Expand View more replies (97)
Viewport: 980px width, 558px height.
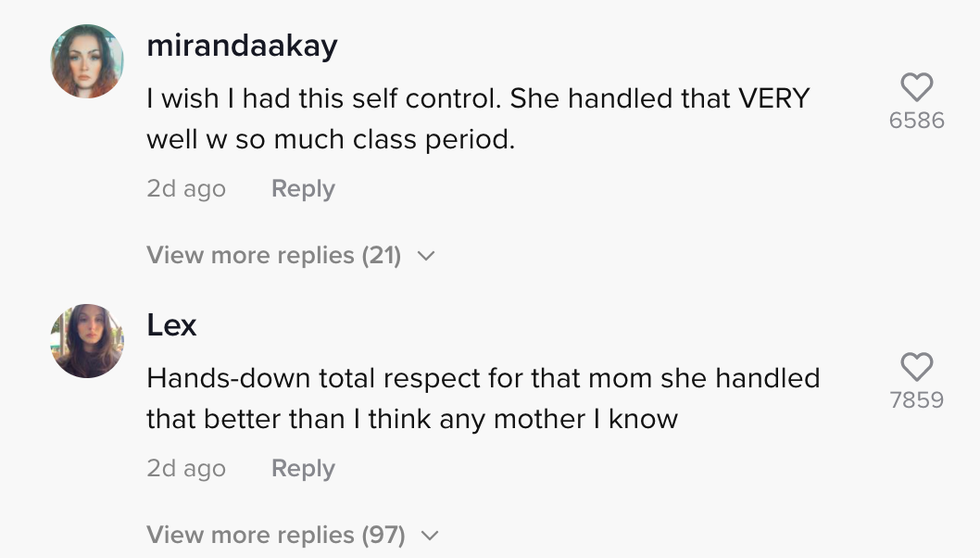click(x=275, y=535)
